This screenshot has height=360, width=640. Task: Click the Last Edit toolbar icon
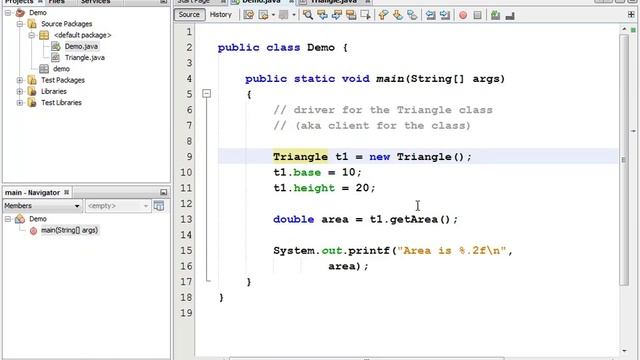pos(249,15)
